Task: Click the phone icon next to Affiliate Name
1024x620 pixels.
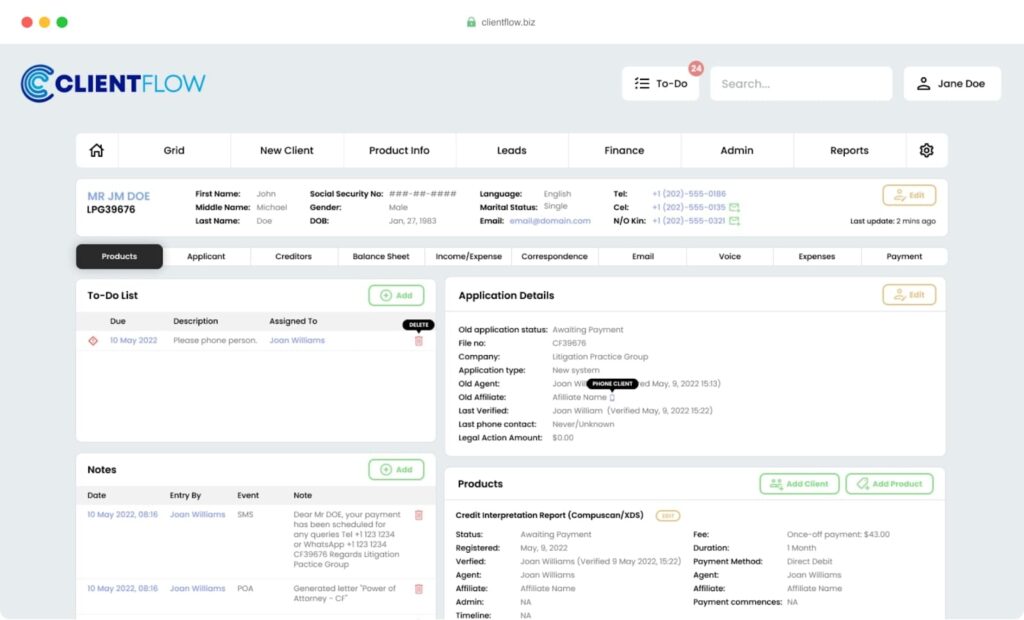Action: coord(612,397)
